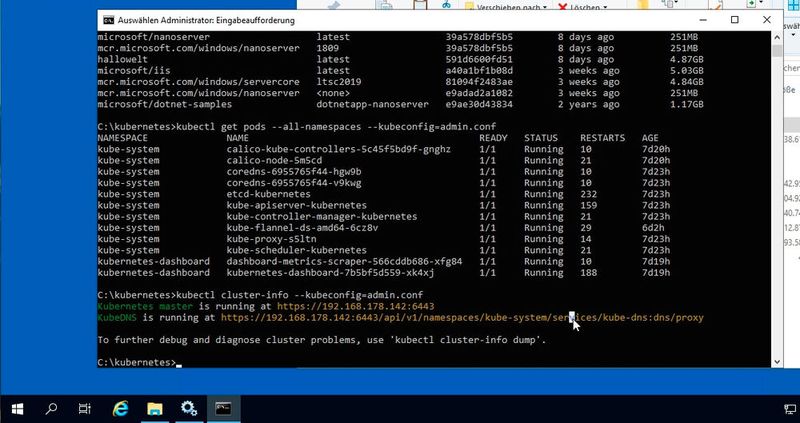
Task: Click the text 'Kubernetes master'
Action: [145, 306]
